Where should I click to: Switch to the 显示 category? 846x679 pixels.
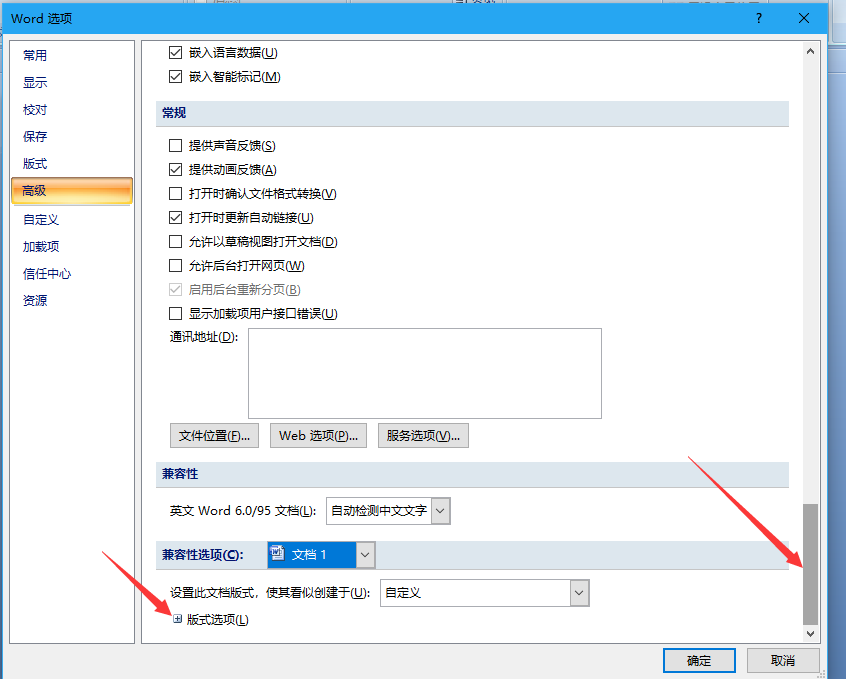tap(35, 83)
